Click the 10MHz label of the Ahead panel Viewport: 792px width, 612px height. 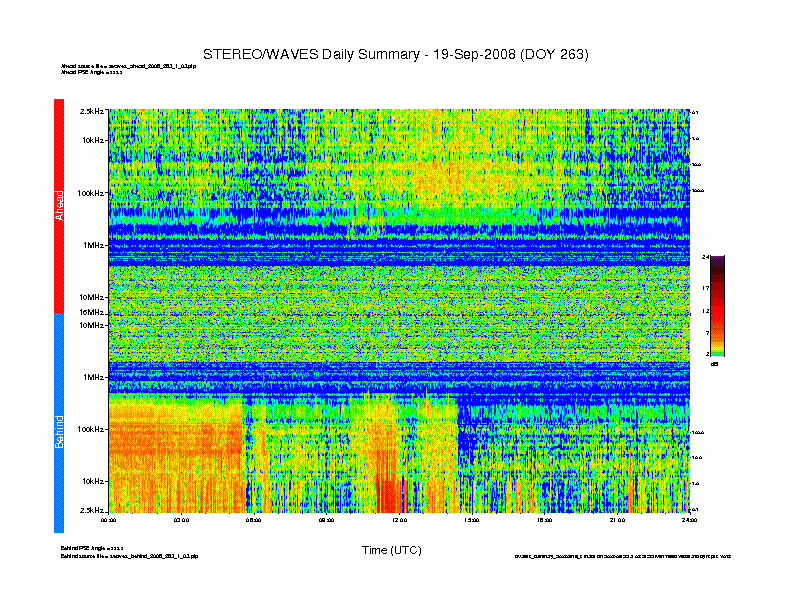tap(91, 297)
